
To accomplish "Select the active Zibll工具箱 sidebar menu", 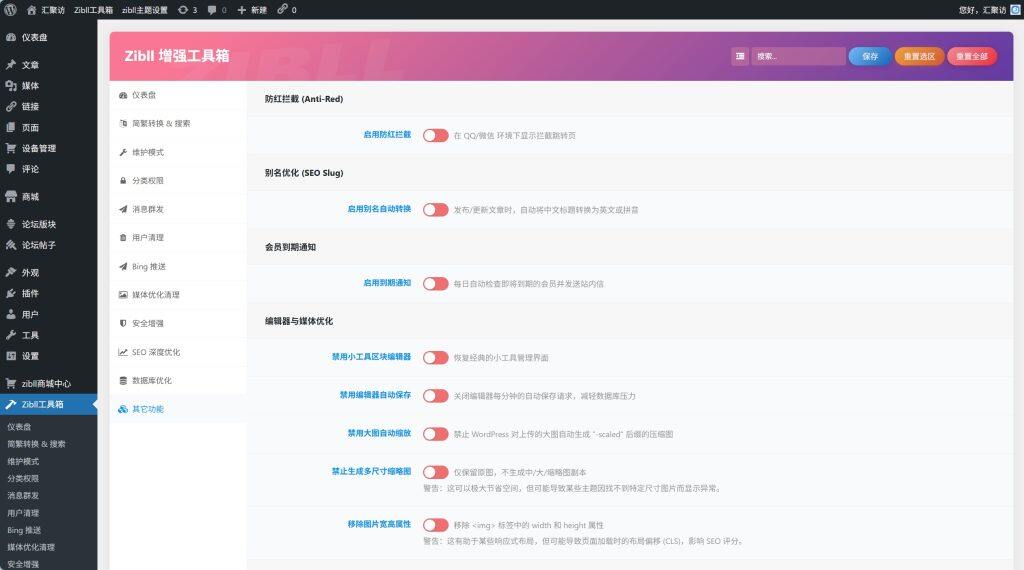I will point(48,404).
